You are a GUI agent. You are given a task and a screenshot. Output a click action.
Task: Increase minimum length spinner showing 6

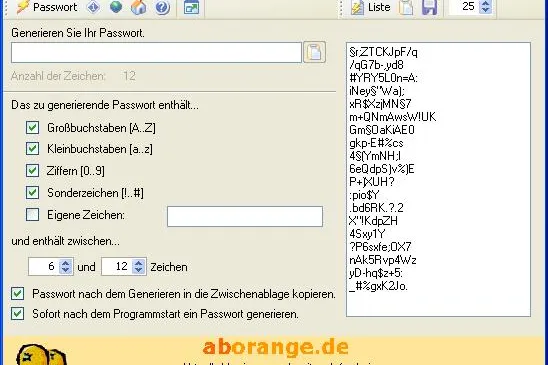tap(65, 263)
